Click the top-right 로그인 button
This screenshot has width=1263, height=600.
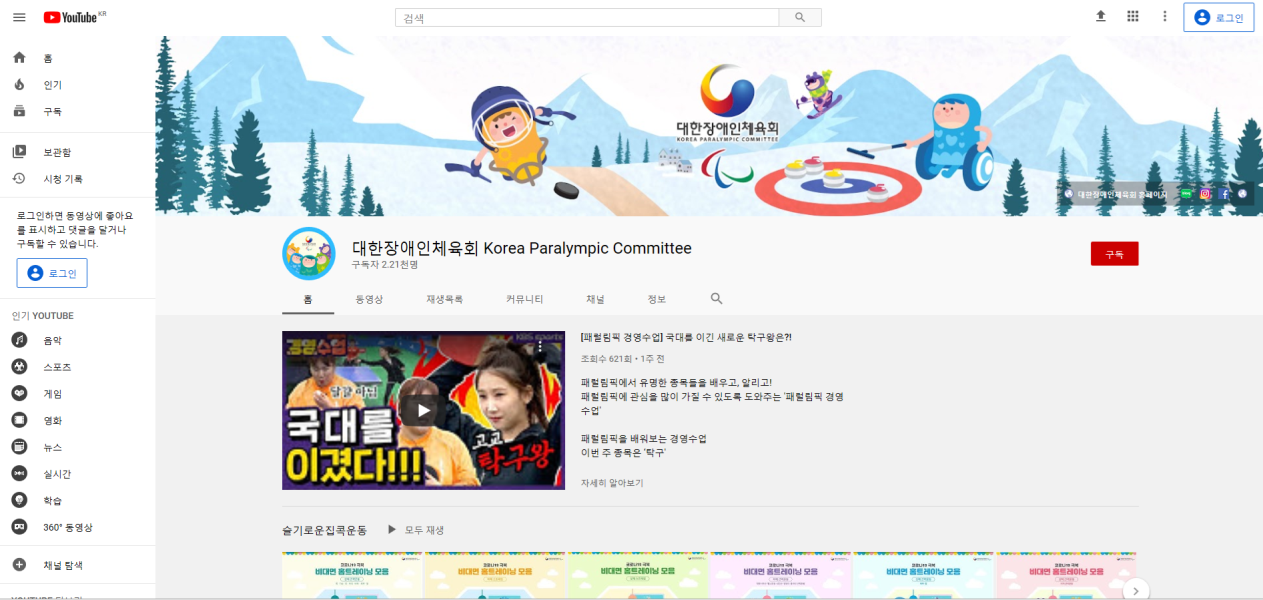pyautogui.click(x=1218, y=18)
